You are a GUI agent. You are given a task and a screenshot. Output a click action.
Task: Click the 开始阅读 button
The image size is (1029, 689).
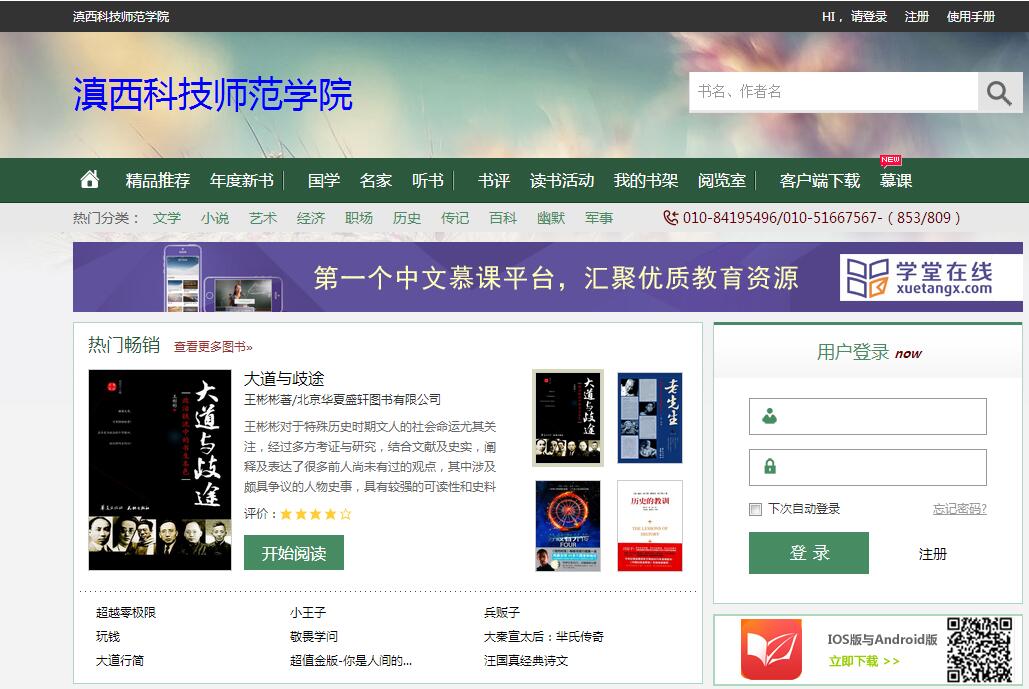(293, 553)
